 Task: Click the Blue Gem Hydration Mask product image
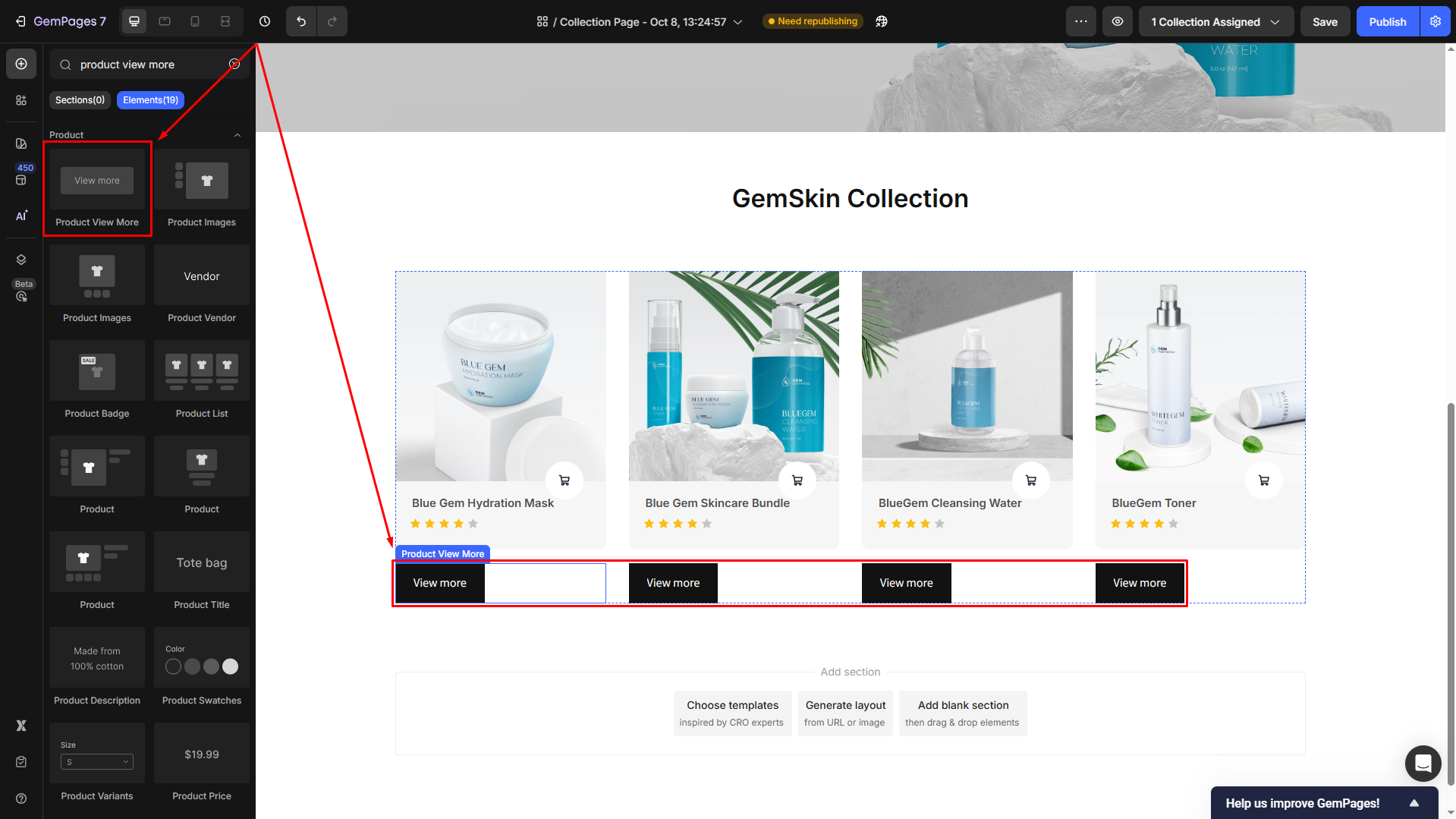click(x=501, y=376)
